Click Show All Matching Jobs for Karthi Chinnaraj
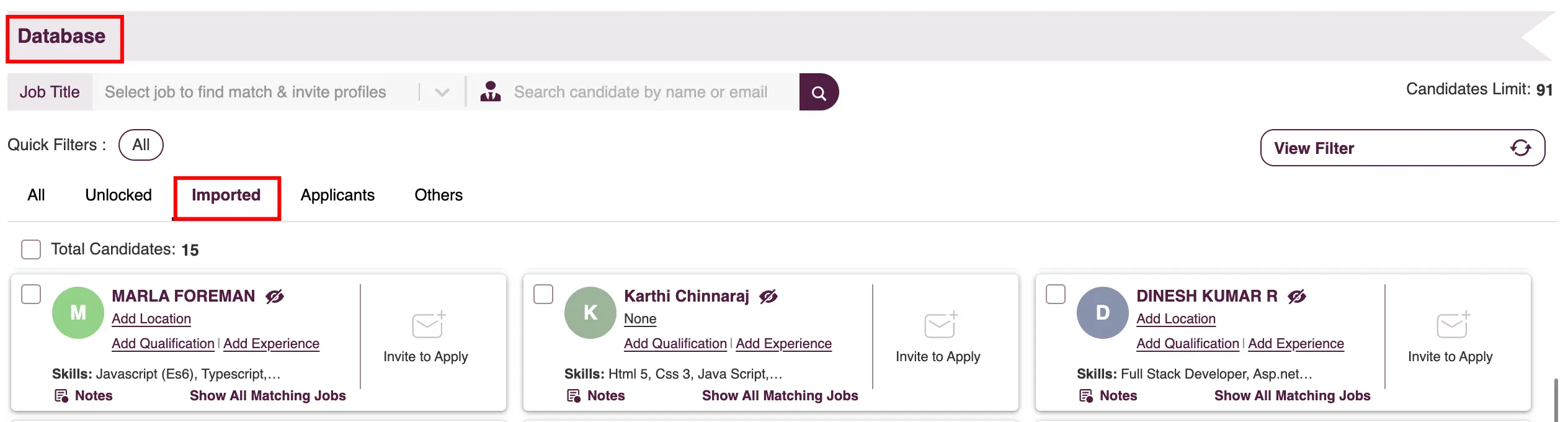This screenshot has width=1568, height=422. [780, 396]
